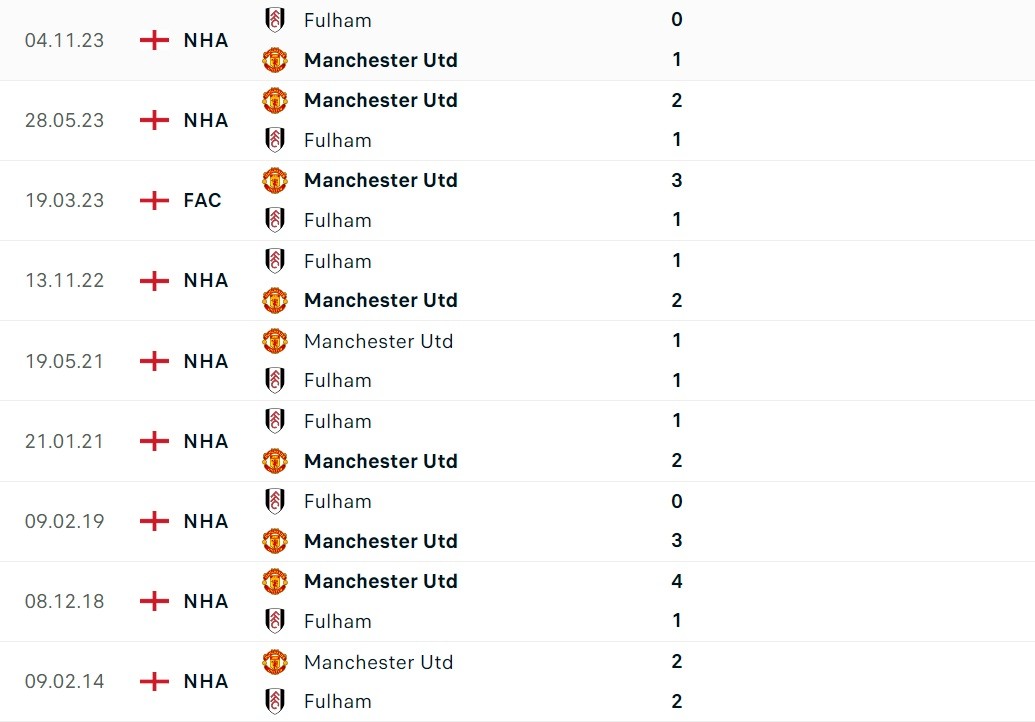Click England flag beside FAC competition
Viewport: 1035px width, 722px height.
tap(154, 200)
